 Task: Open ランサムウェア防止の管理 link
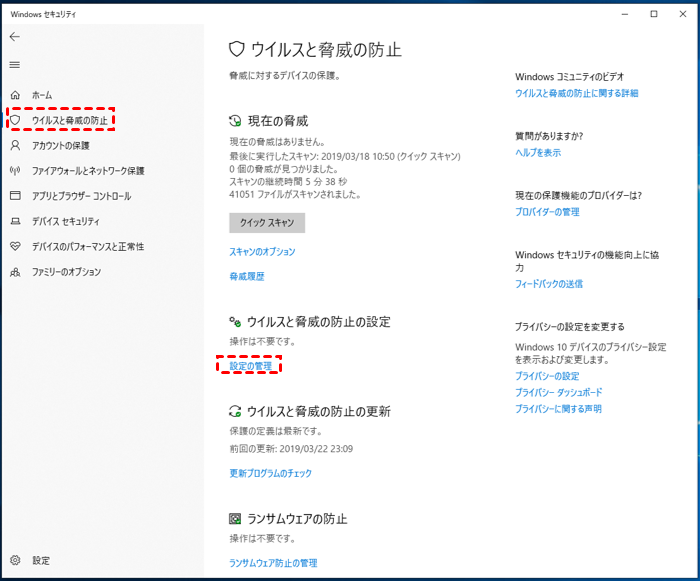click(273, 563)
